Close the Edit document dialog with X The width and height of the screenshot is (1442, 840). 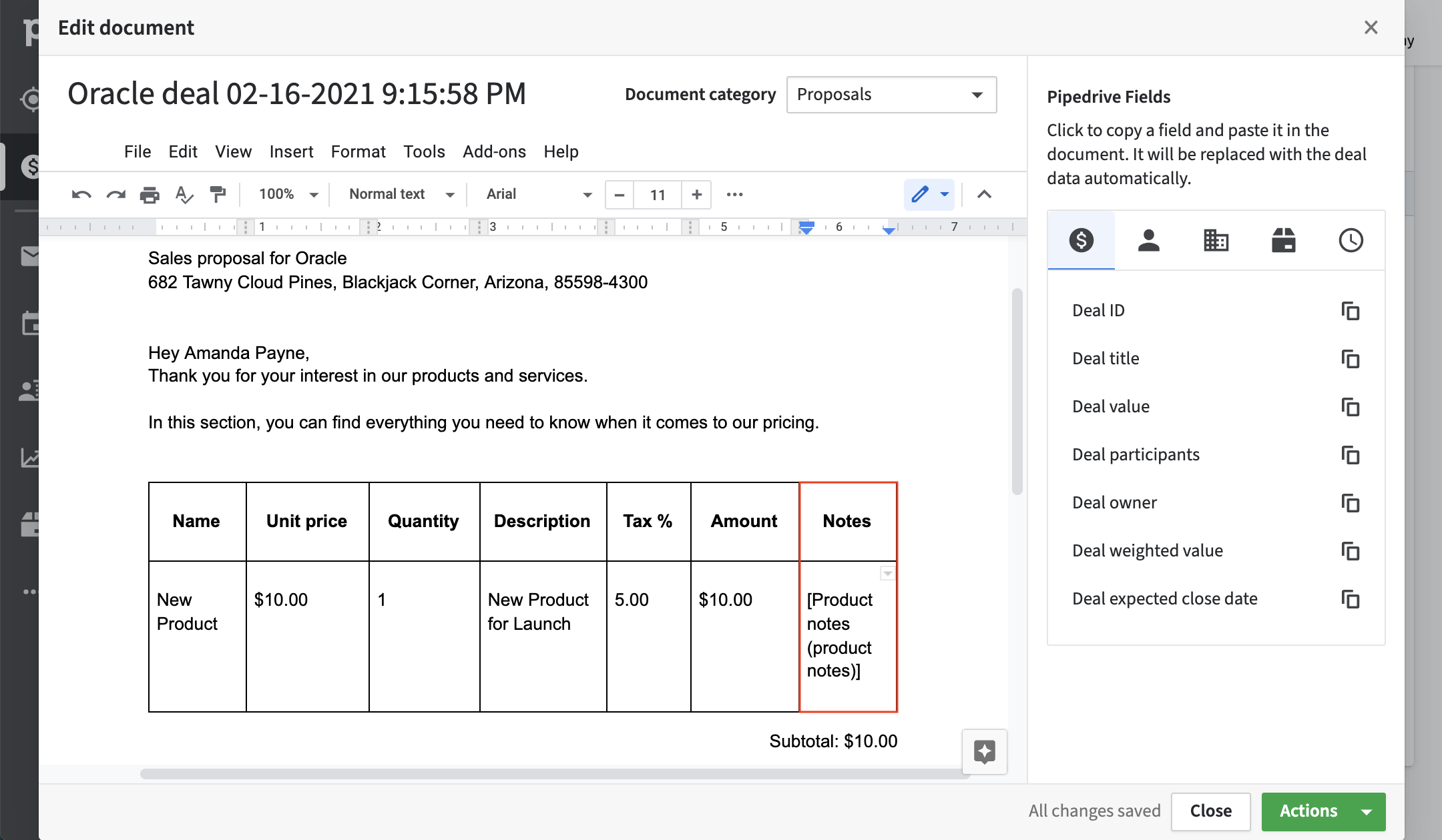coord(1371,27)
